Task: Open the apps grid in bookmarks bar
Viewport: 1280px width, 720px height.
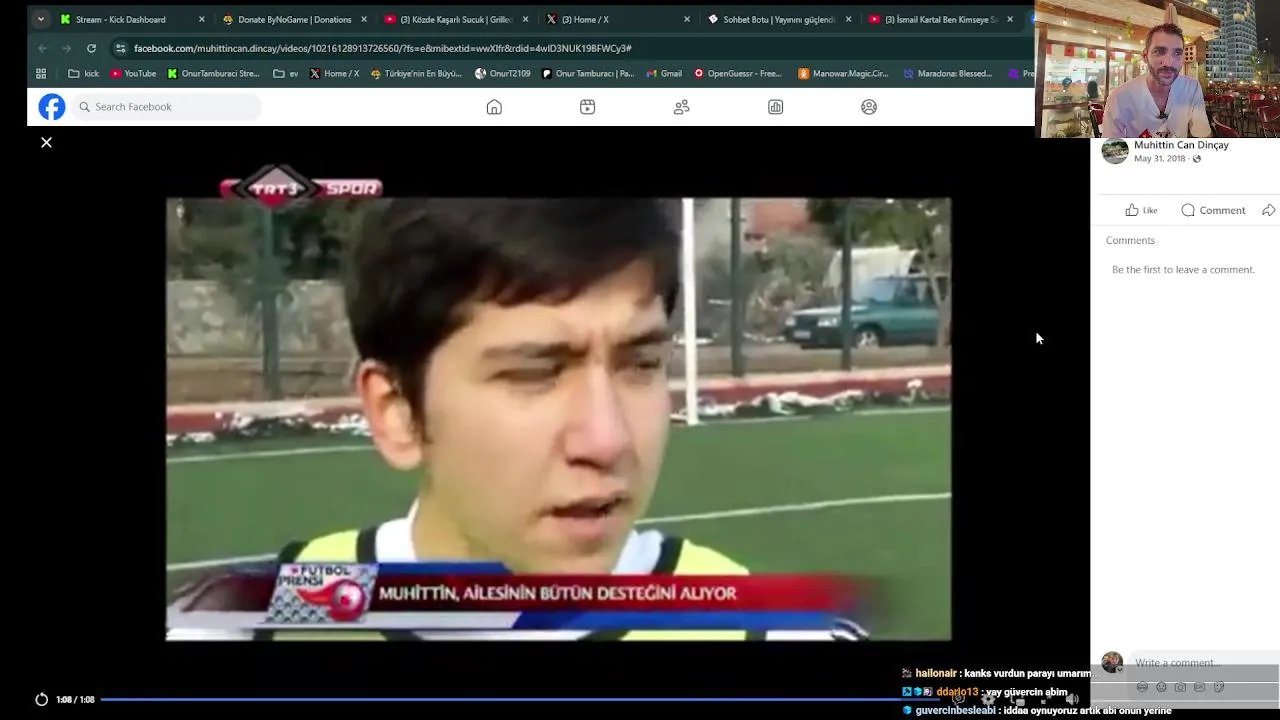Action: [x=41, y=73]
